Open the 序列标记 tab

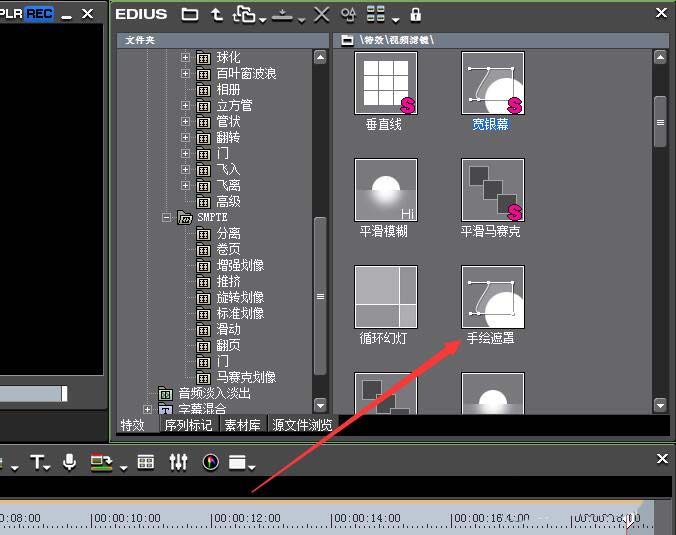[187, 424]
